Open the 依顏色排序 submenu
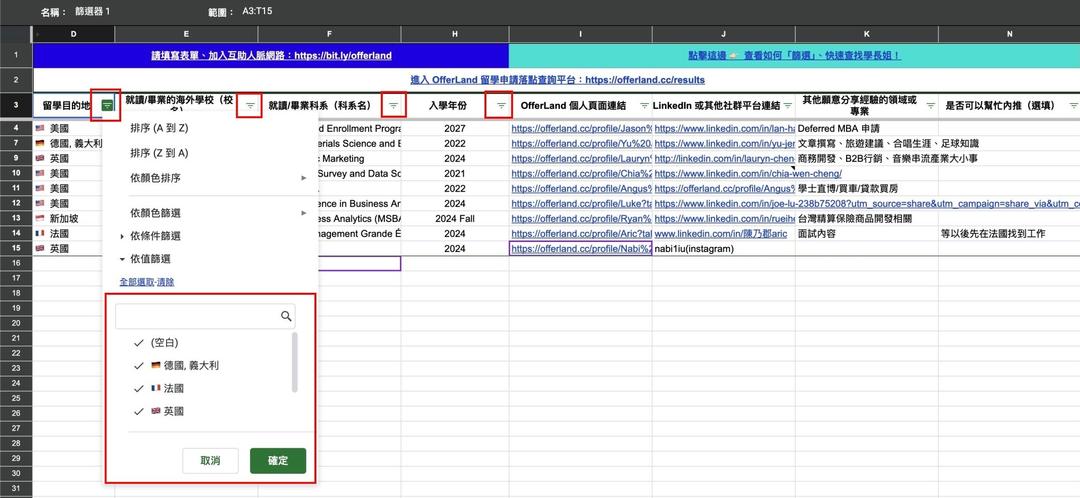Image resolution: width=1080 pixels, height=498 pixels. [x=210, y=178]
